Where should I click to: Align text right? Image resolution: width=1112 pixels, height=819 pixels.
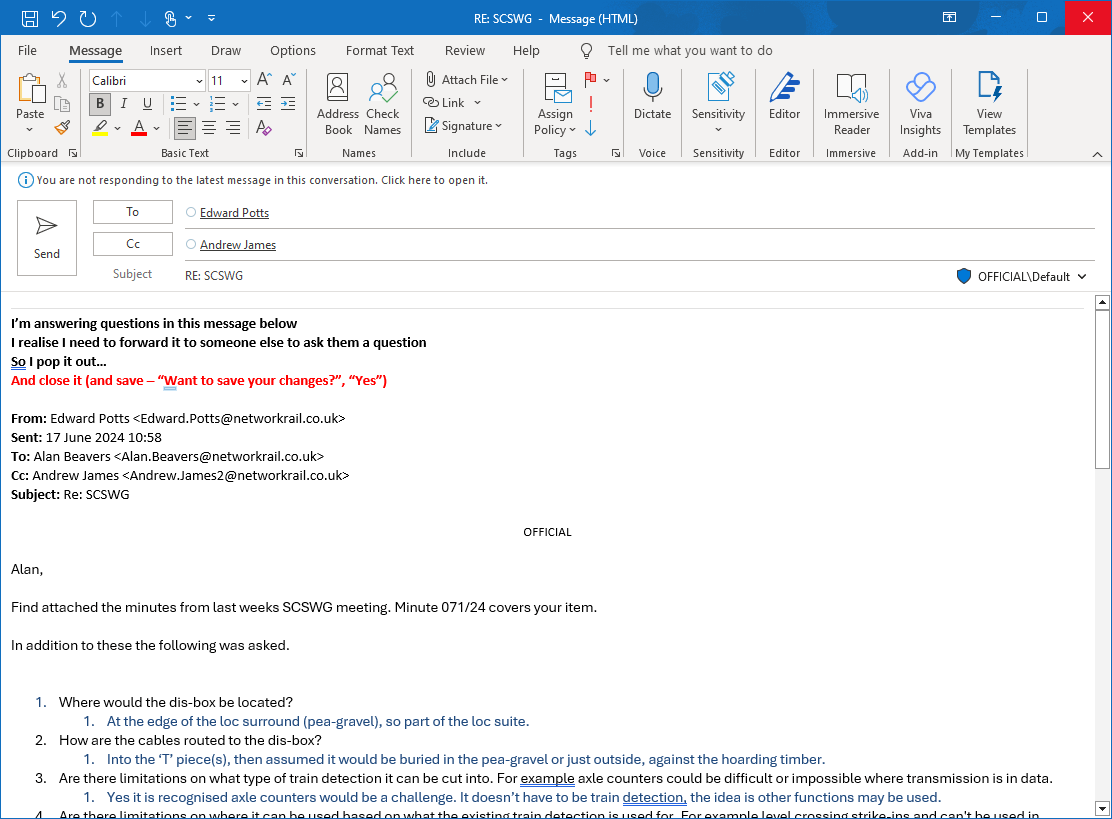[x=233, y=128]
